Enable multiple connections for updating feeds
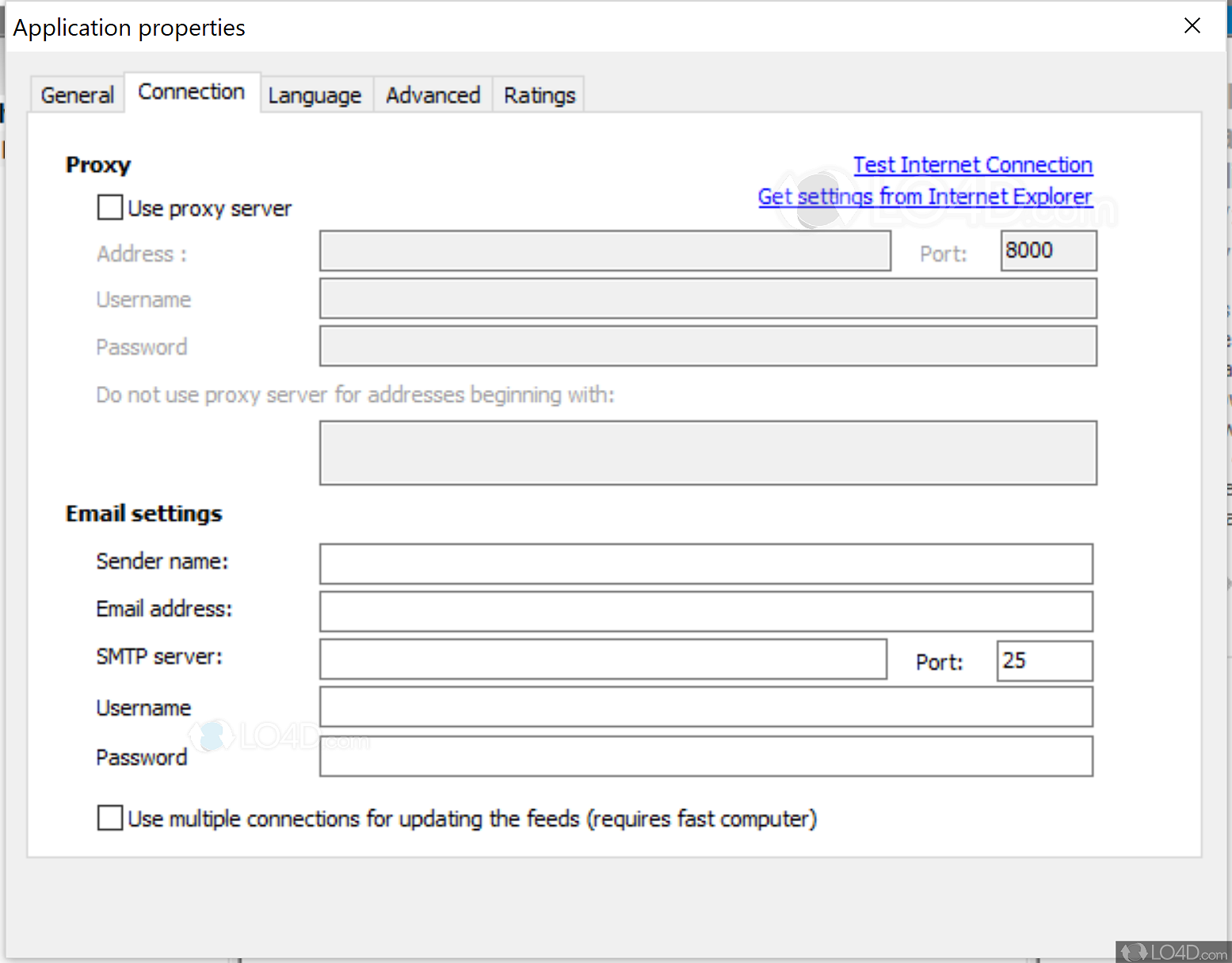Image resolution: width=1232 pixels, height=963 pixels. point(109,818)
